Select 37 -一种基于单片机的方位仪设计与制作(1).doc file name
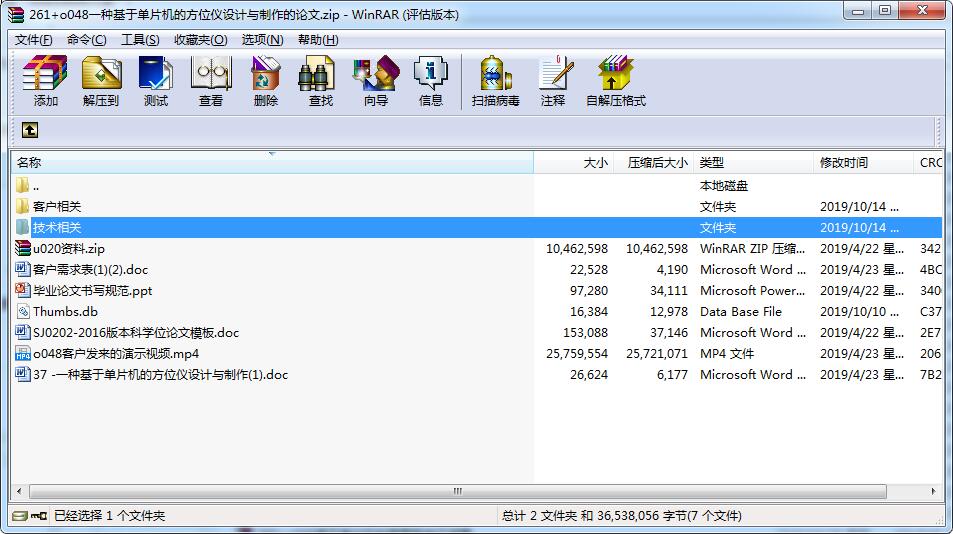The width and height of the screenshot is (953, 534). click(x=160, y=375)
